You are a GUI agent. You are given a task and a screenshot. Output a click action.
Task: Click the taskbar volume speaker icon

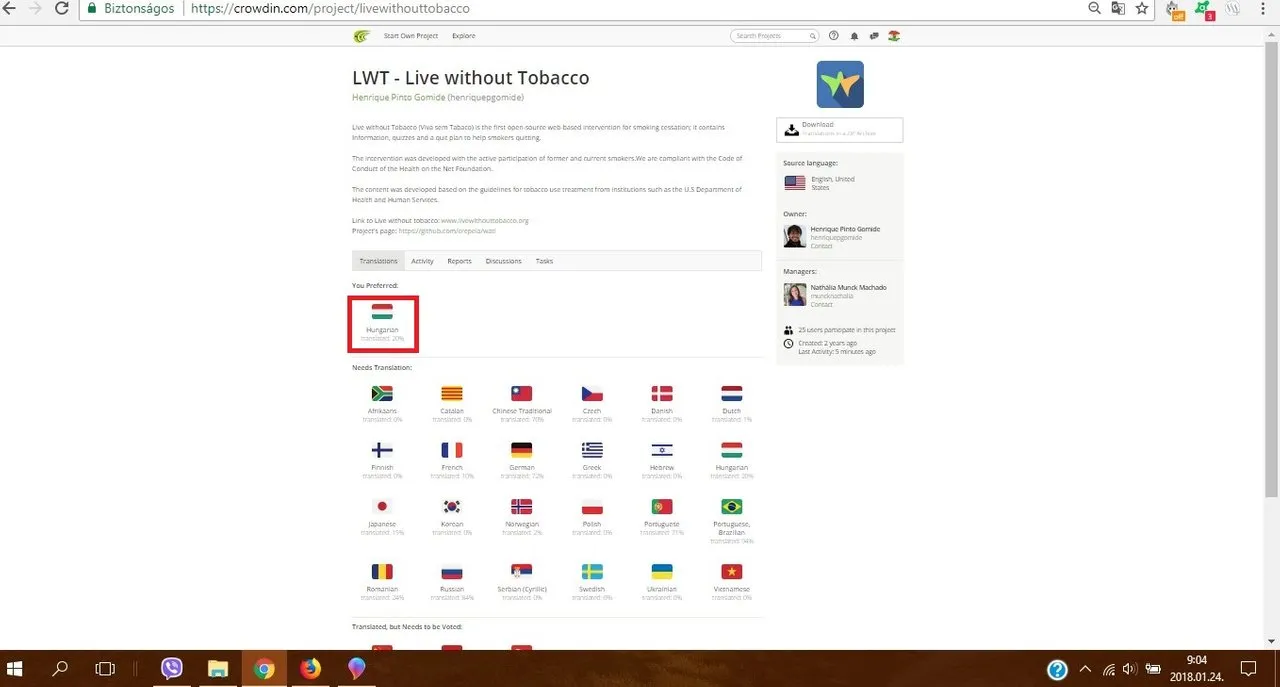[1130, 669]
